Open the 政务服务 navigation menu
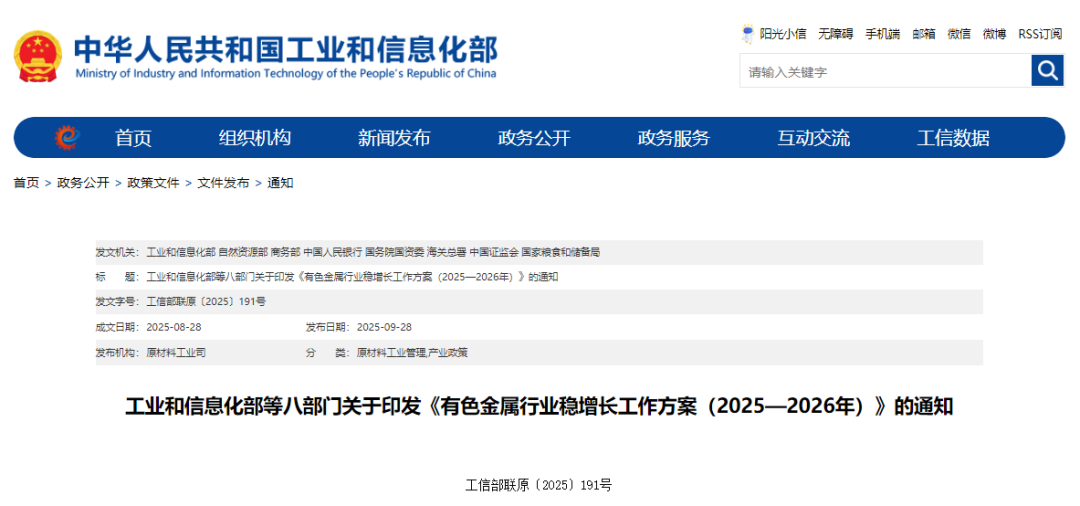This screenshot has height=506, width=1080. (674, 138)
